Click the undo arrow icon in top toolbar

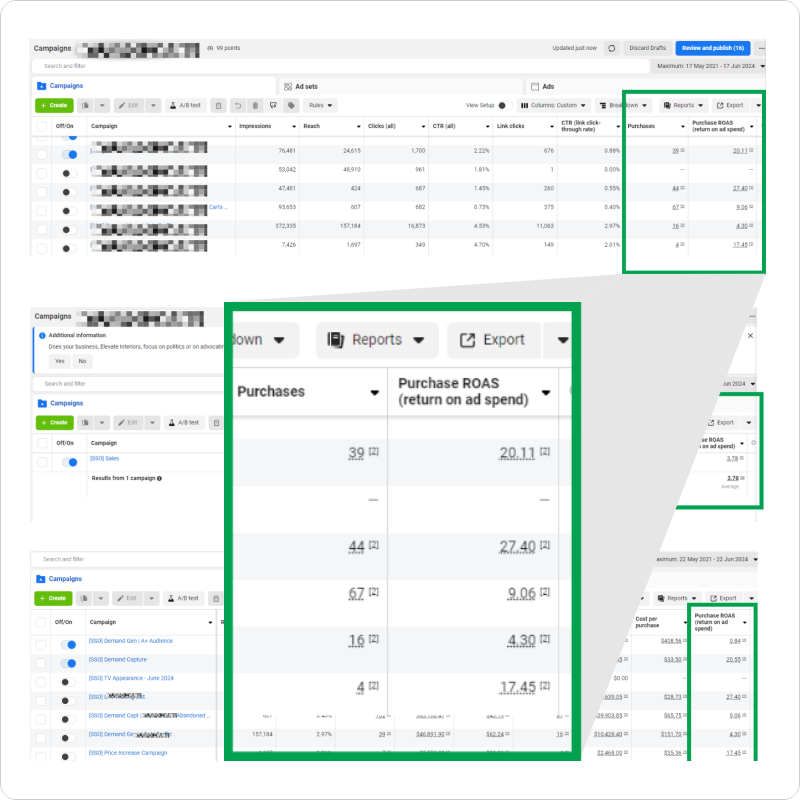237,105
